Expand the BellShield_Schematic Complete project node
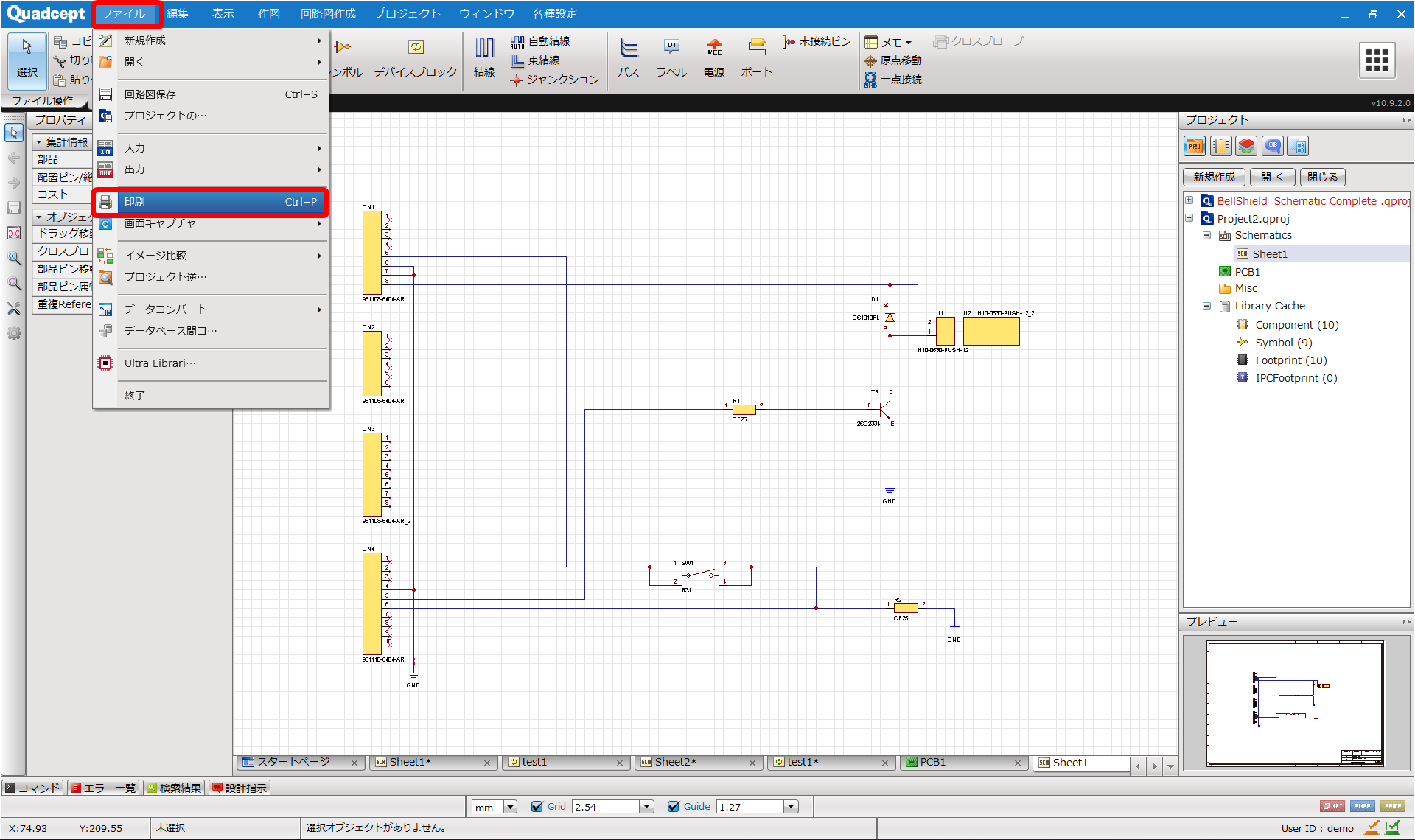Viewport: 1415px width, 840px height. point(1189,200)
